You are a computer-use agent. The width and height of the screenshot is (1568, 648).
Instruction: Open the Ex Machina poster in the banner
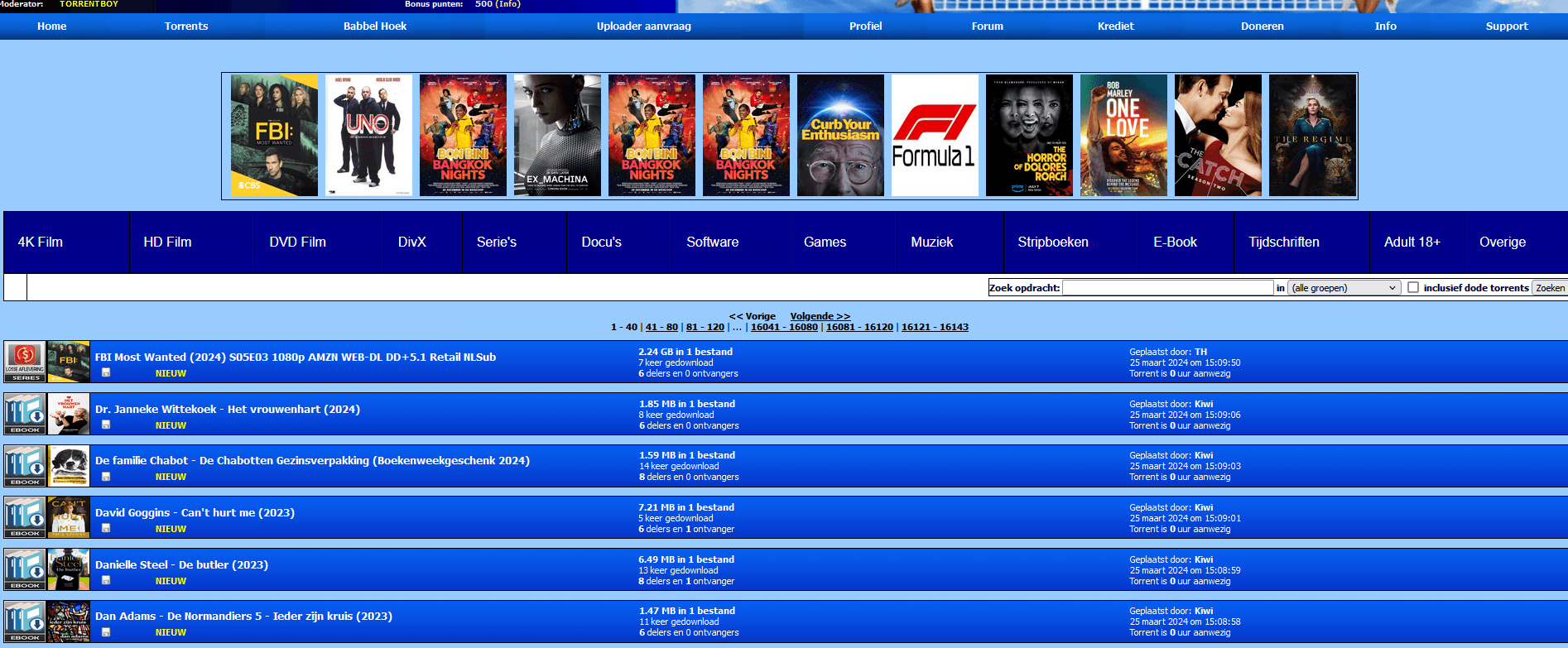tap(557, 136)
